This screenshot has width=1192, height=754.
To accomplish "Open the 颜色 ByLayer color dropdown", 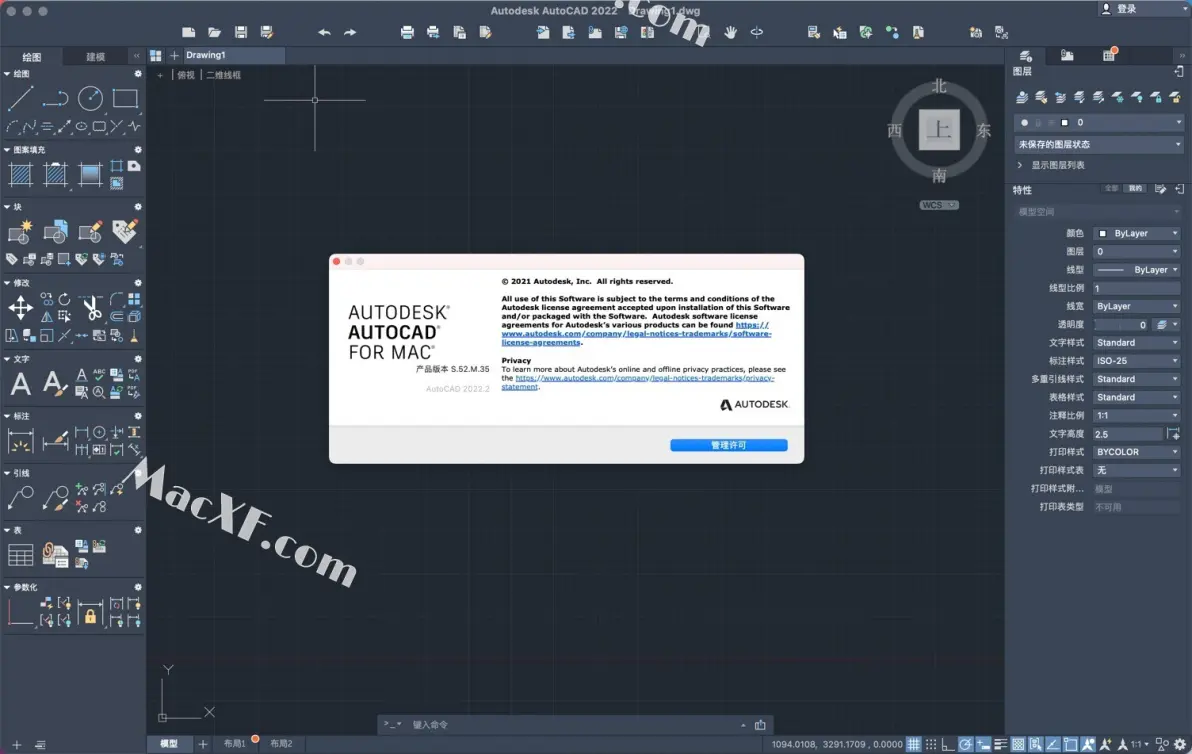I will click(x=1137, y=233).
